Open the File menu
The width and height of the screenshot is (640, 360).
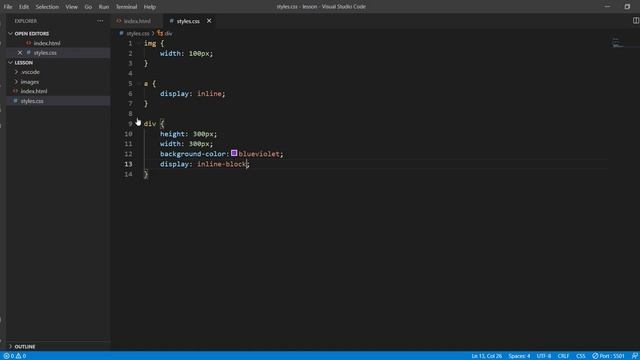click(x=8, y=7)
